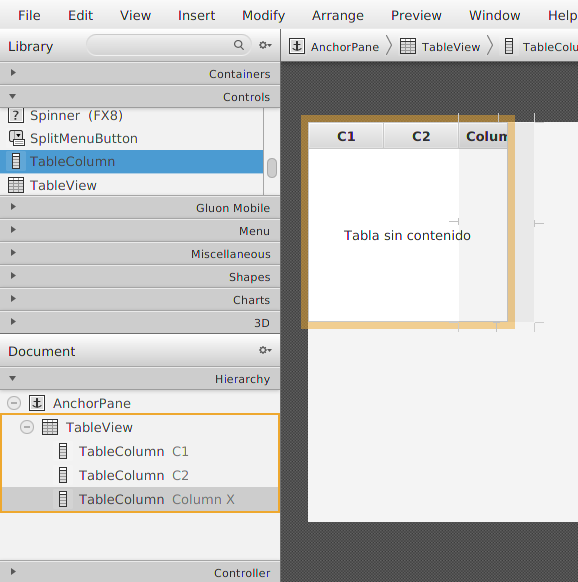Click the TableView icon in breadcrumb bar
The width and height of the screenshot is (578, 582).
(x=408, y=46)
